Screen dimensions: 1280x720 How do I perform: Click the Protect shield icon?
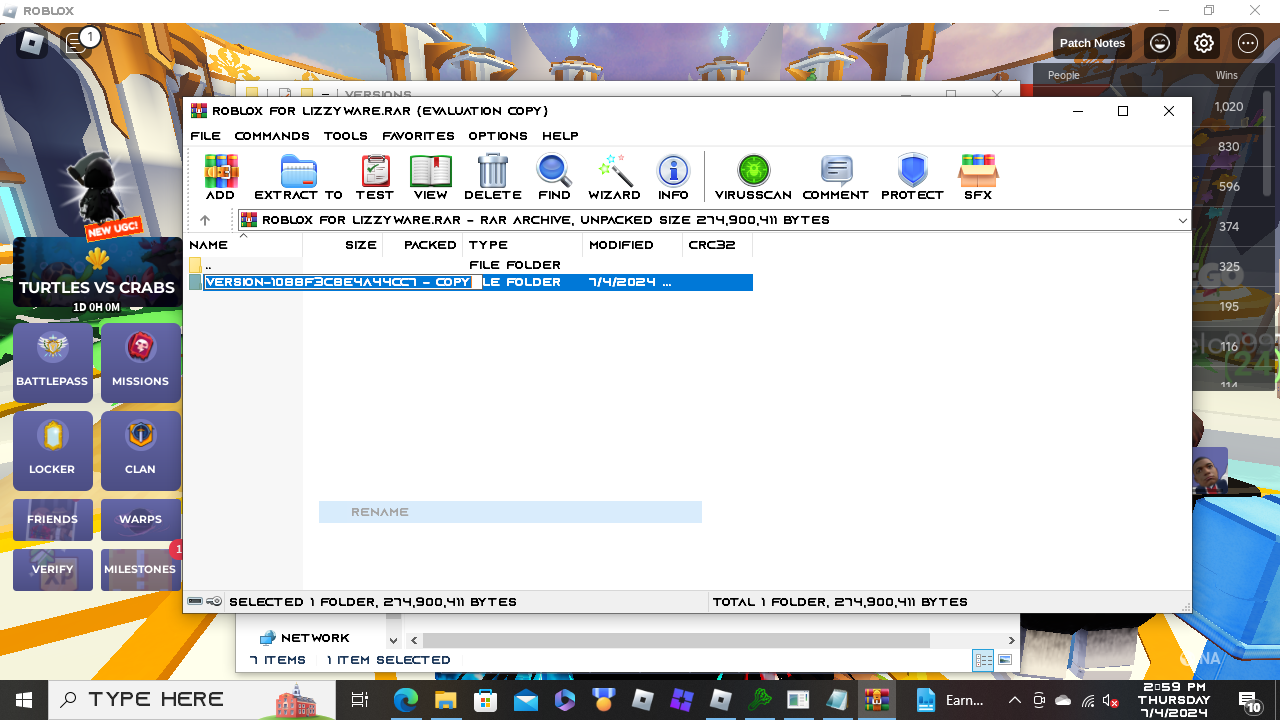912,177
